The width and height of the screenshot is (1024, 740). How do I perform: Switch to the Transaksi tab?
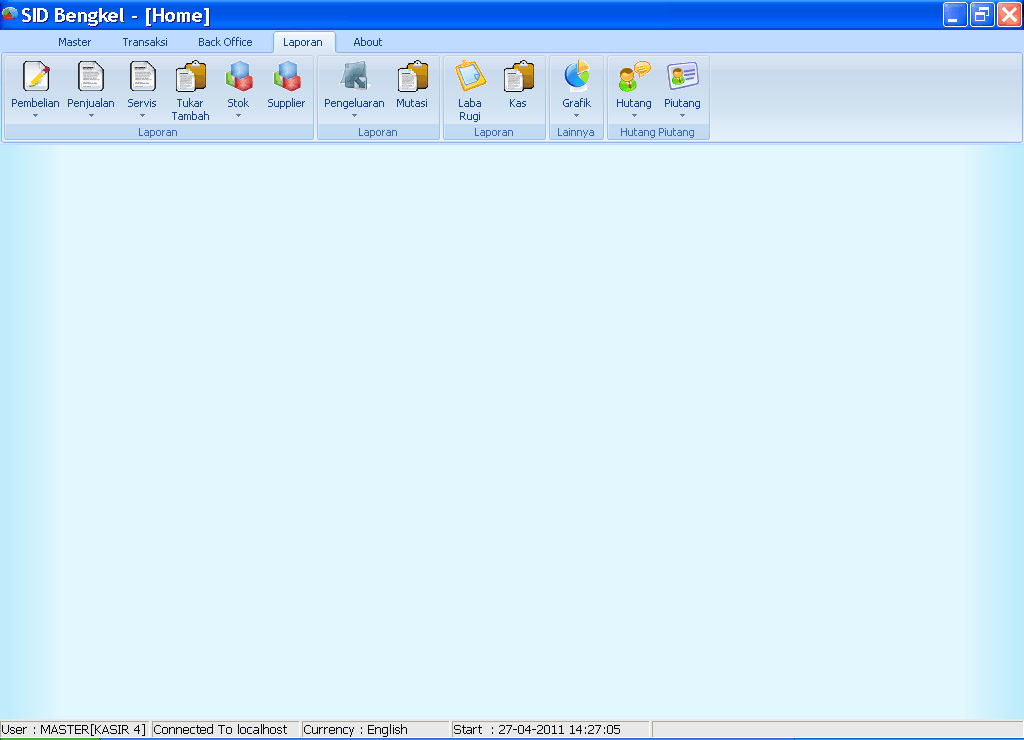[144, 42]
